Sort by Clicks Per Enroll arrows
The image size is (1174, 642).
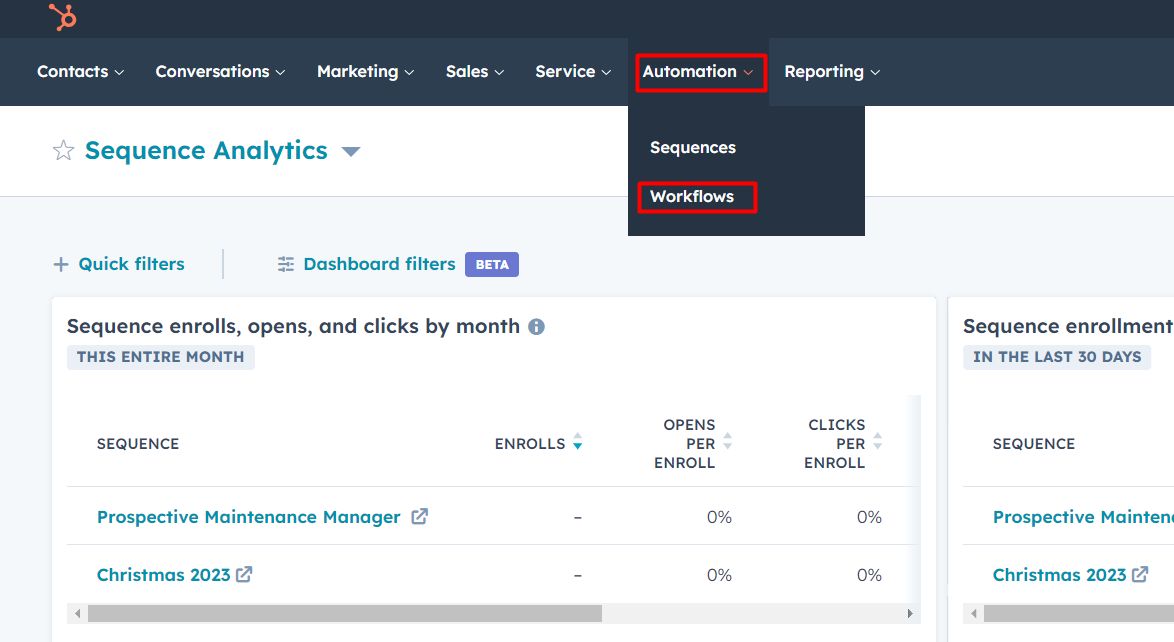(x=878, y=442)
